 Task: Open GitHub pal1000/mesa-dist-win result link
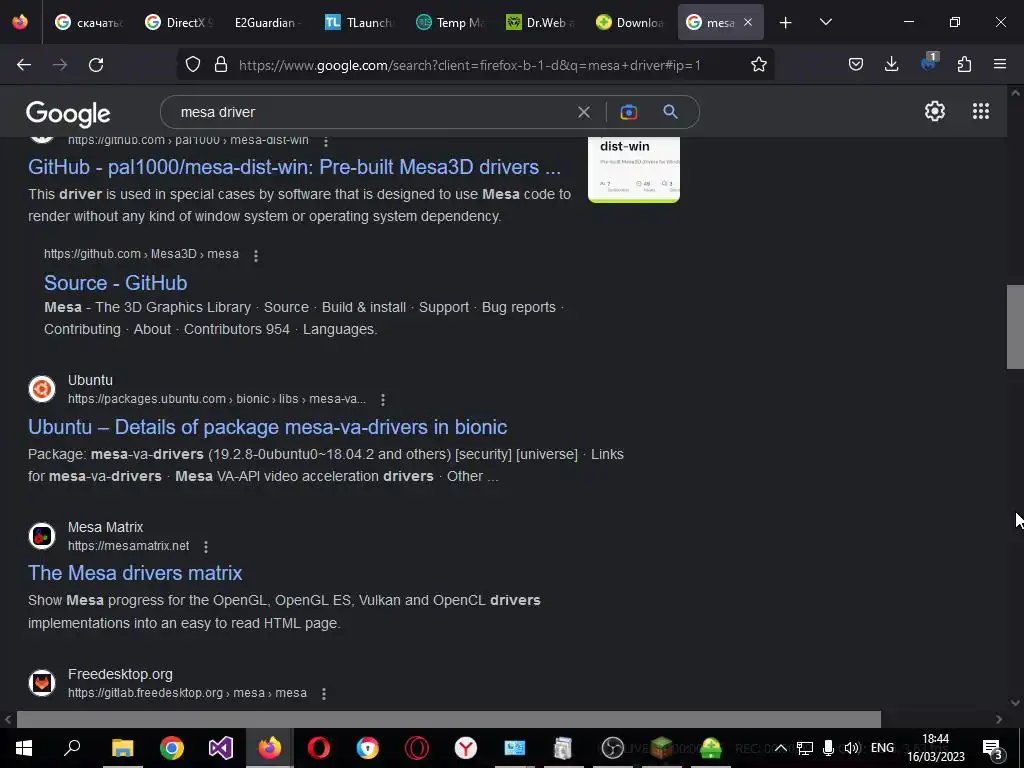coord(294,167)
